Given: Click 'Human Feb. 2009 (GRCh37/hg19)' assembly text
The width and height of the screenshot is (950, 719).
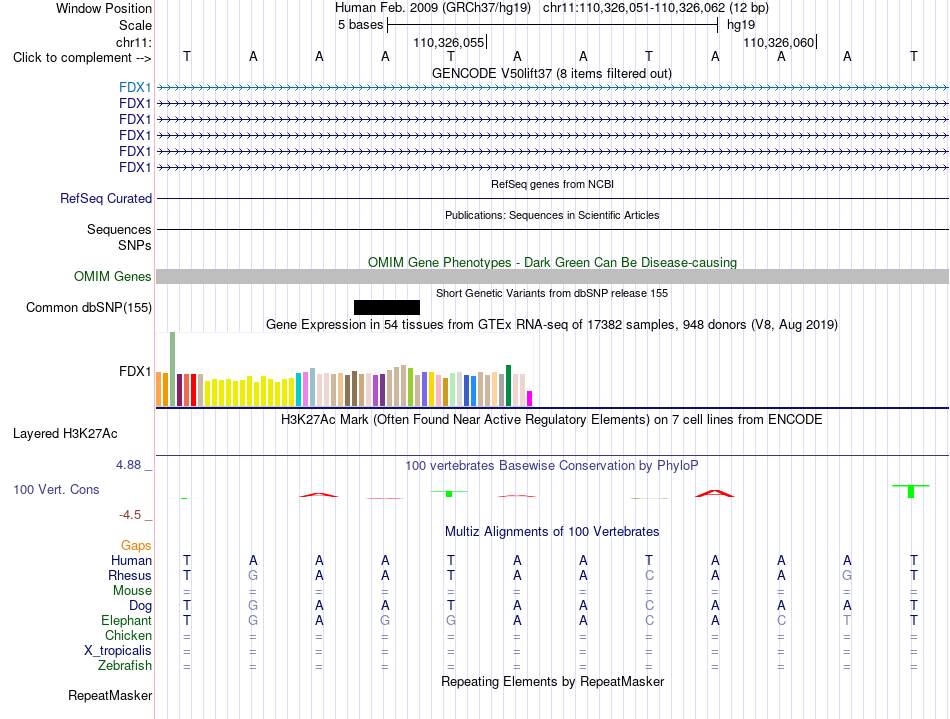Looking at the screenshot, I should pos(433,8).
